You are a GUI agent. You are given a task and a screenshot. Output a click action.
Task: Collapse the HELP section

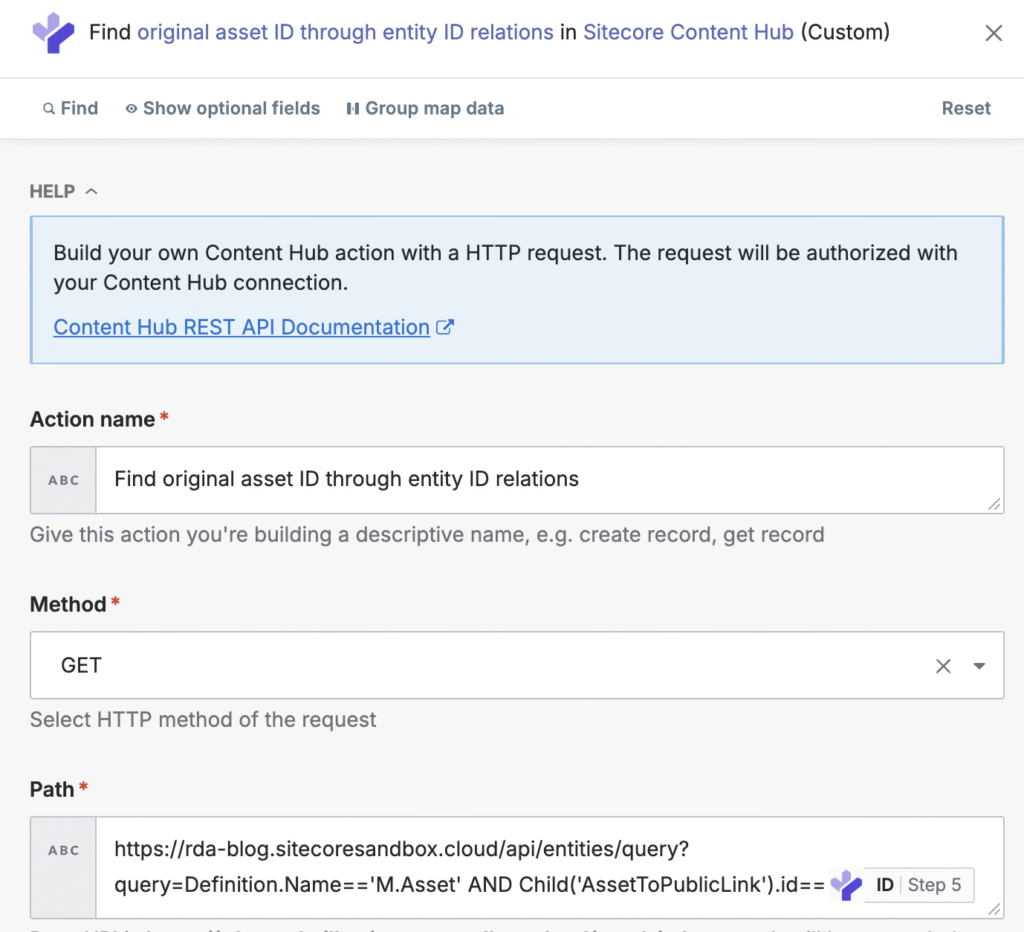tap(63, 191)
